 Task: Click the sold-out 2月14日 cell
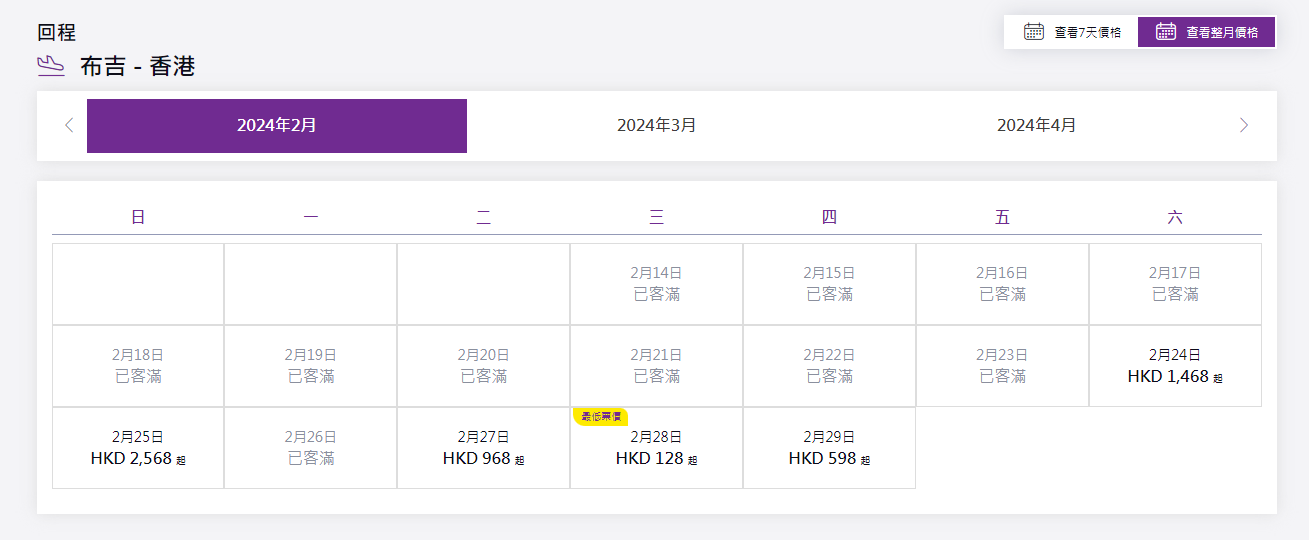click(x=657, y=284)
